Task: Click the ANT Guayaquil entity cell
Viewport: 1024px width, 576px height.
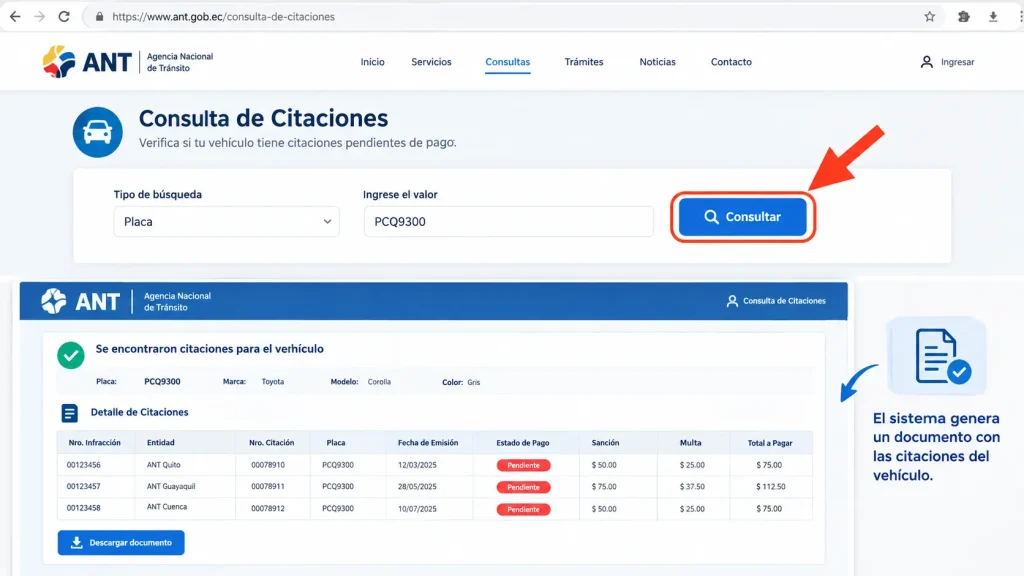Action: 171,487
